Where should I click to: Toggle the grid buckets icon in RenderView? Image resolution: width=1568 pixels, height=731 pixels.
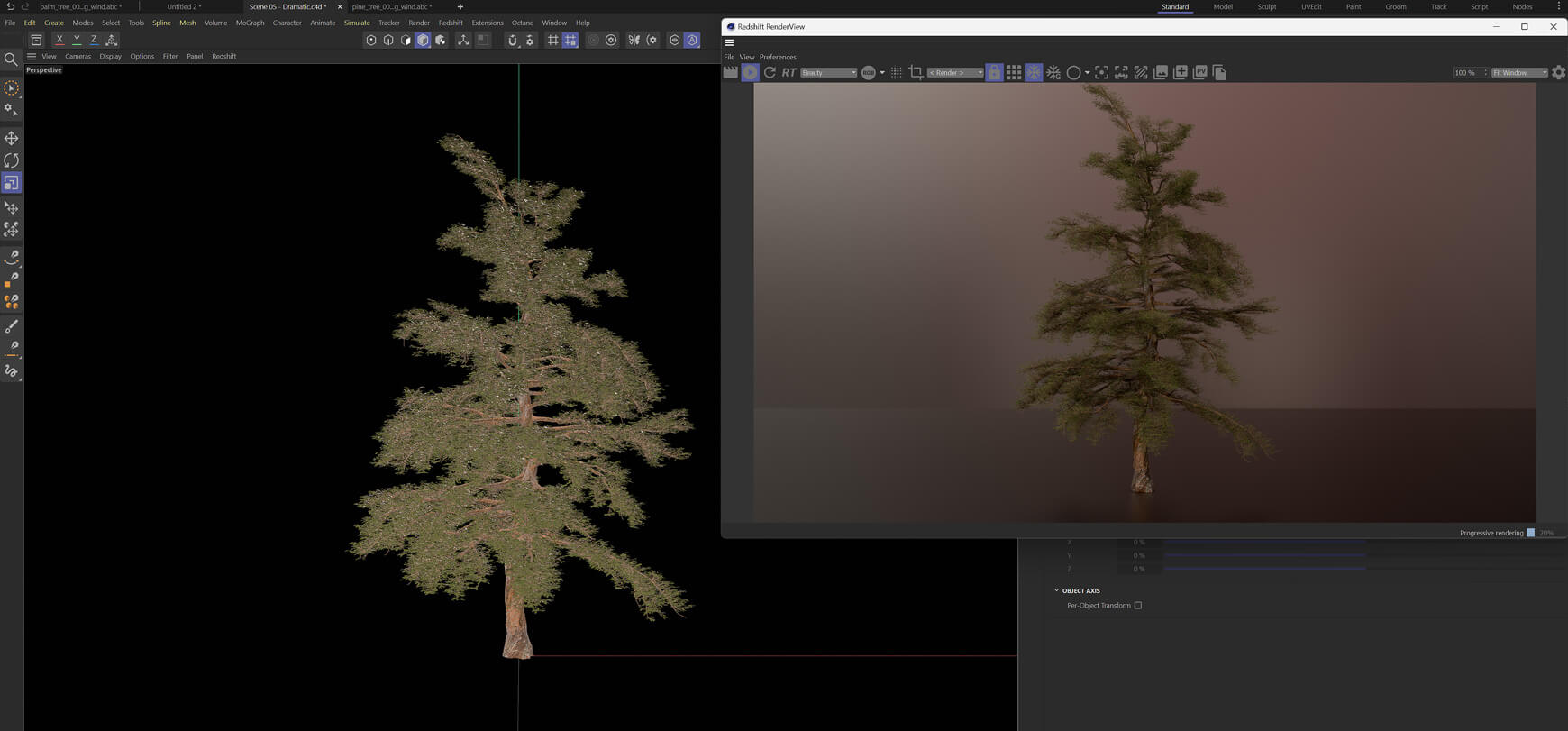coord(1014,72)
